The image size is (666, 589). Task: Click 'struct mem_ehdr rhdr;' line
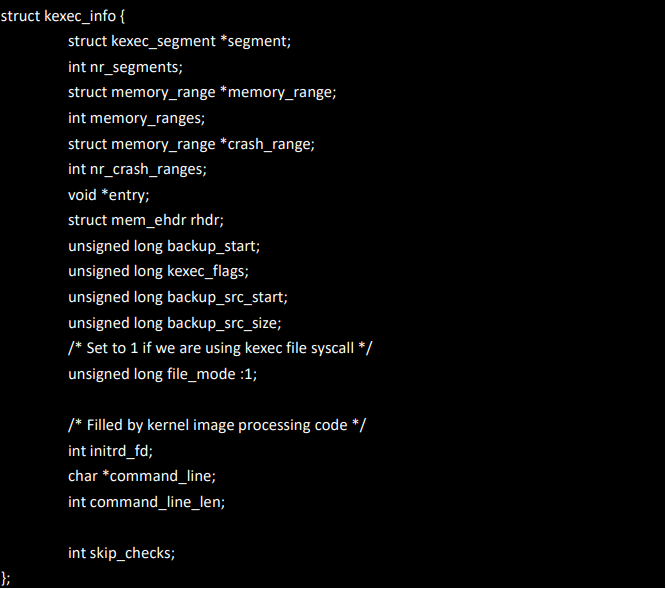146,220
